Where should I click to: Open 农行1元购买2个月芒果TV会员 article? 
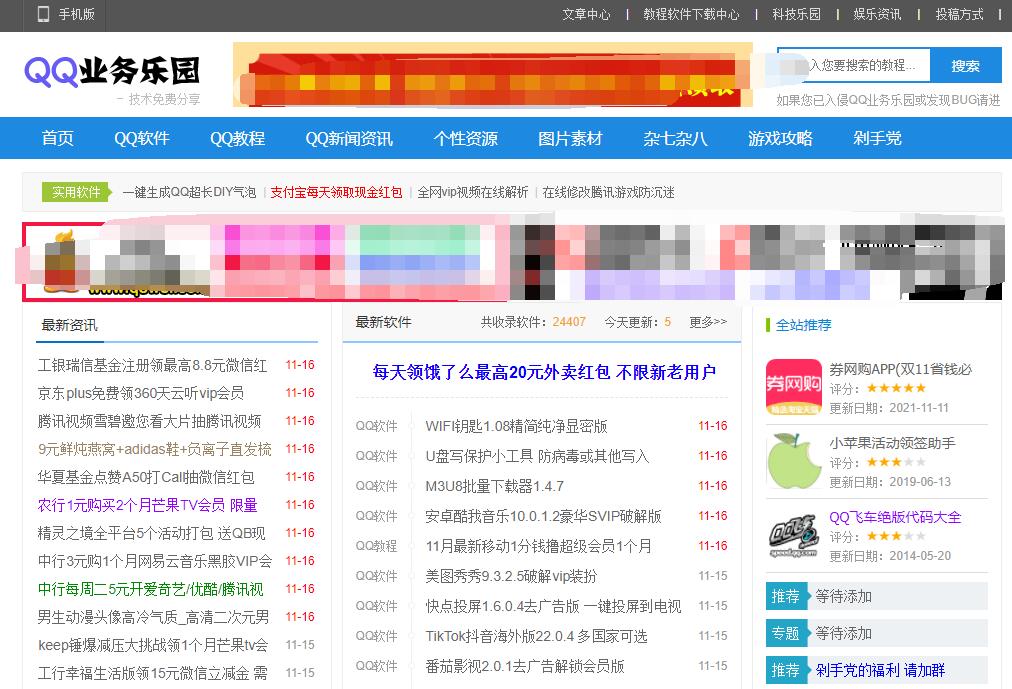pos(148,505)
